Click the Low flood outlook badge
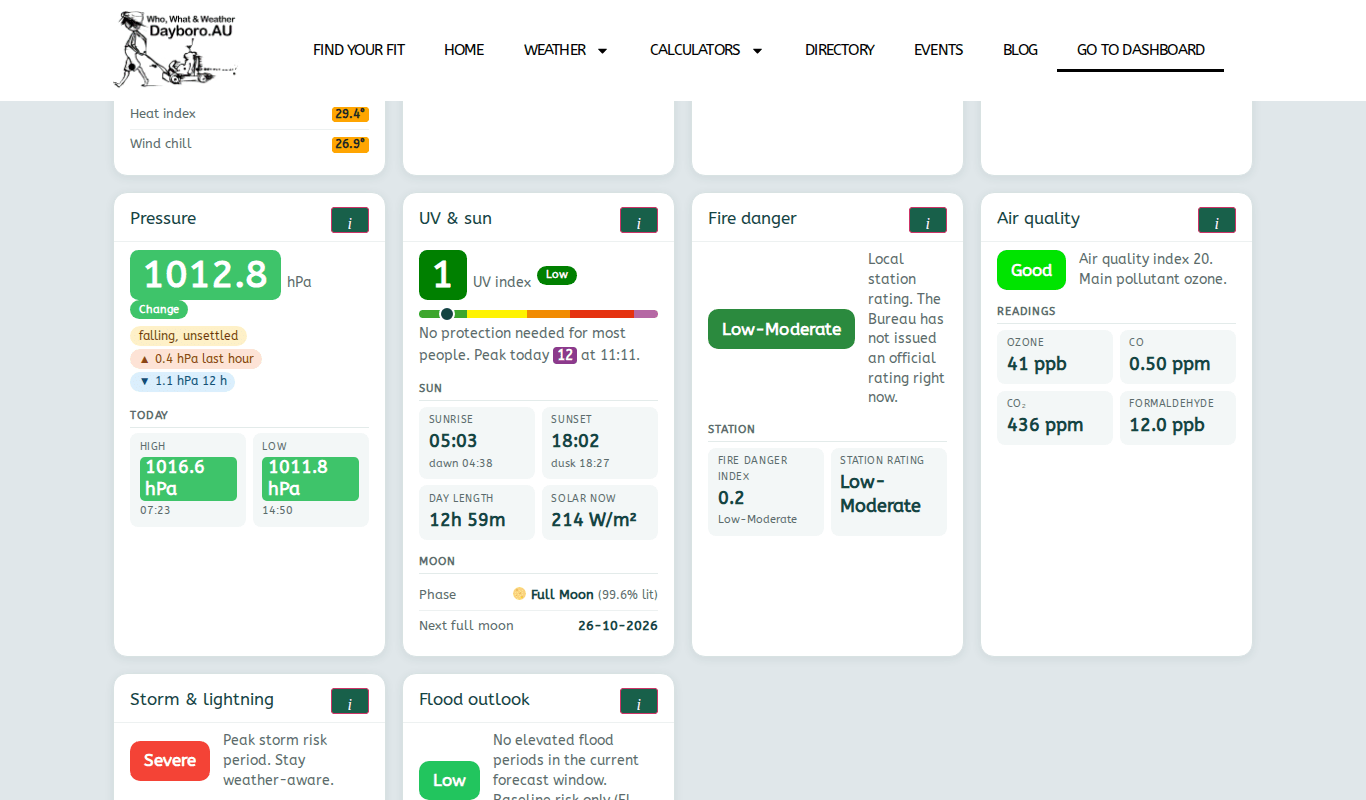 449,780
